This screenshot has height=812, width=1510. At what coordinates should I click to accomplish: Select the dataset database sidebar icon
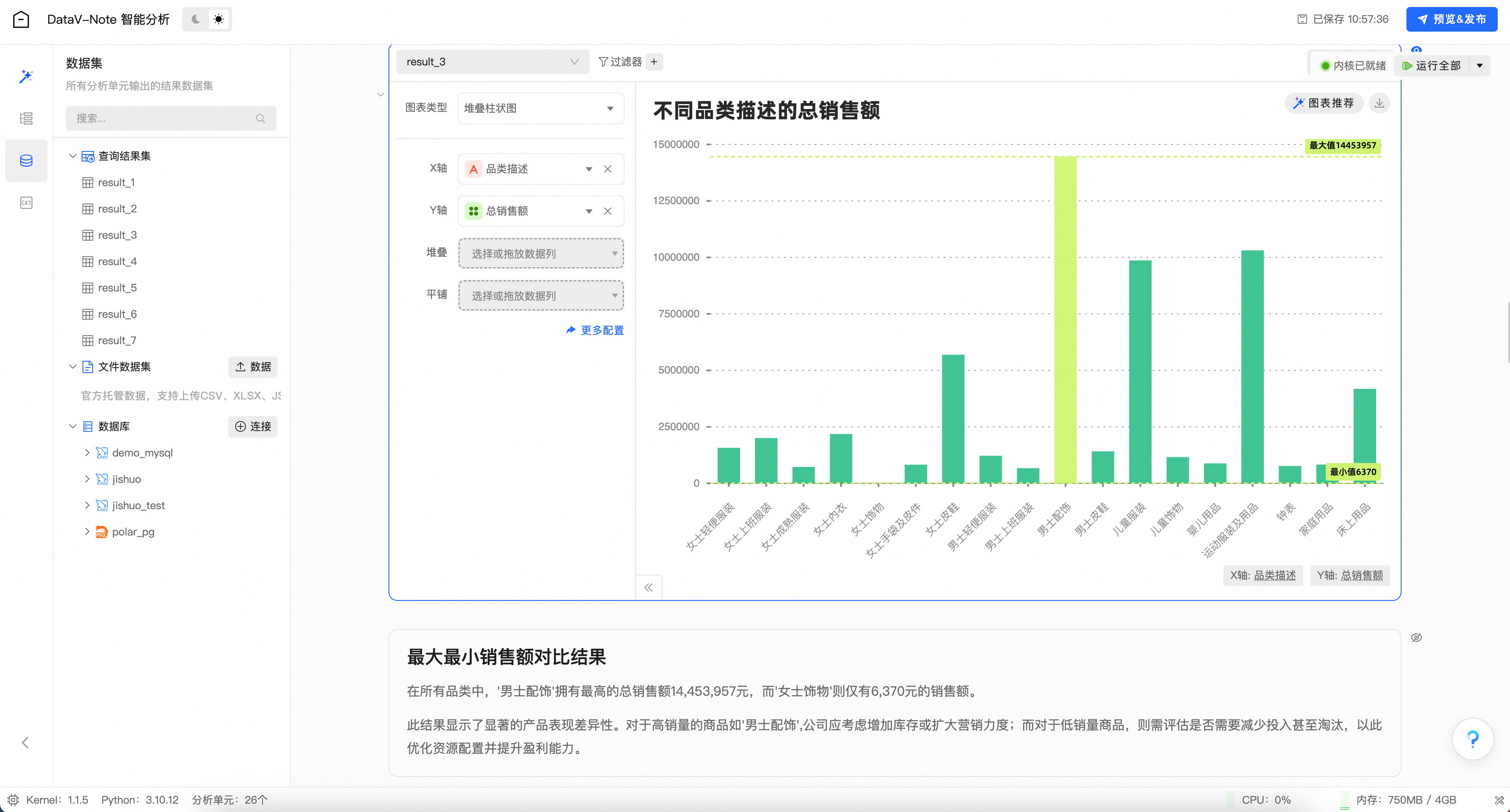[26, 161]
